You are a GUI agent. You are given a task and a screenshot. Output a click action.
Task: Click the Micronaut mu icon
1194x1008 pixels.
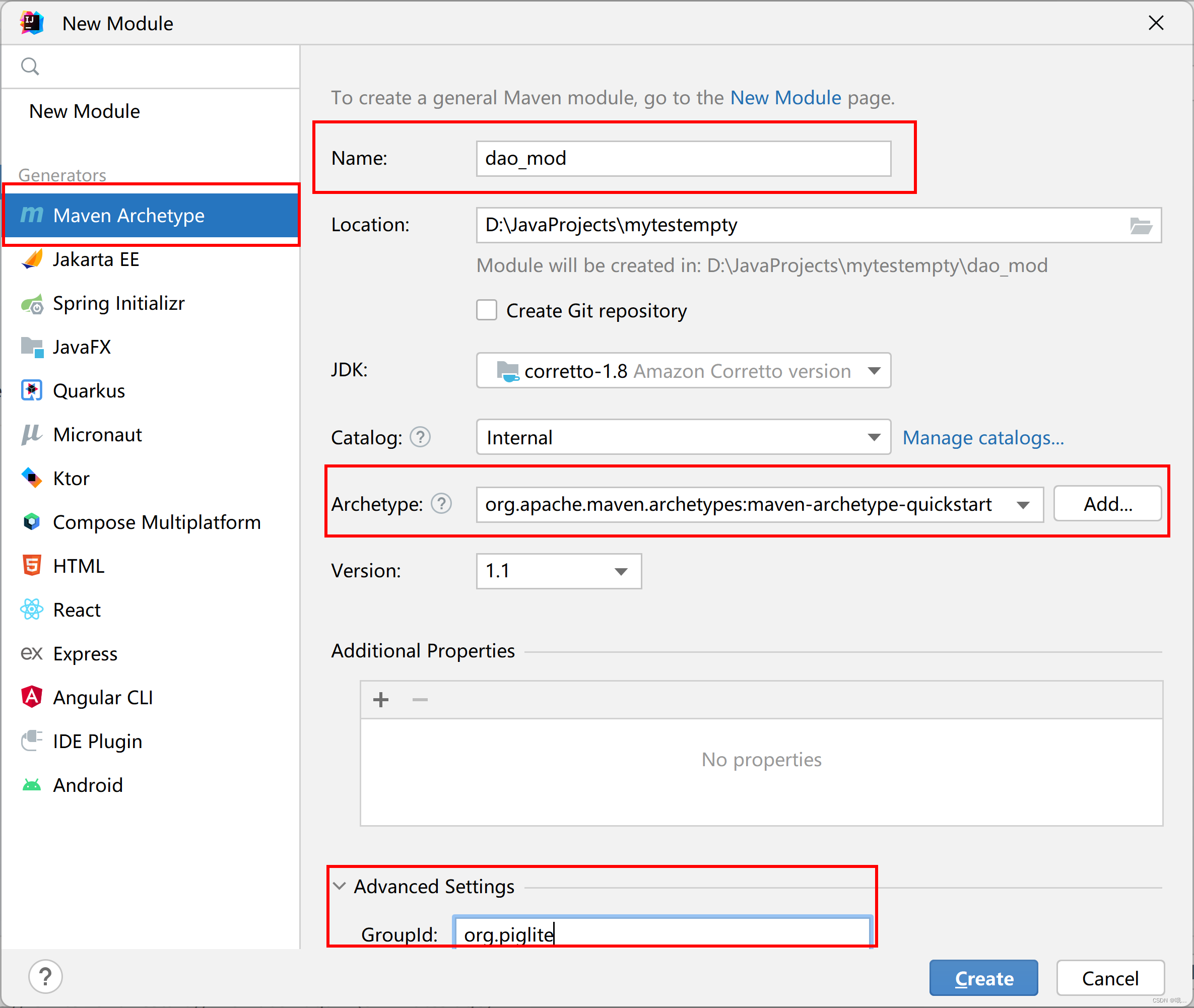coord(32,434)
